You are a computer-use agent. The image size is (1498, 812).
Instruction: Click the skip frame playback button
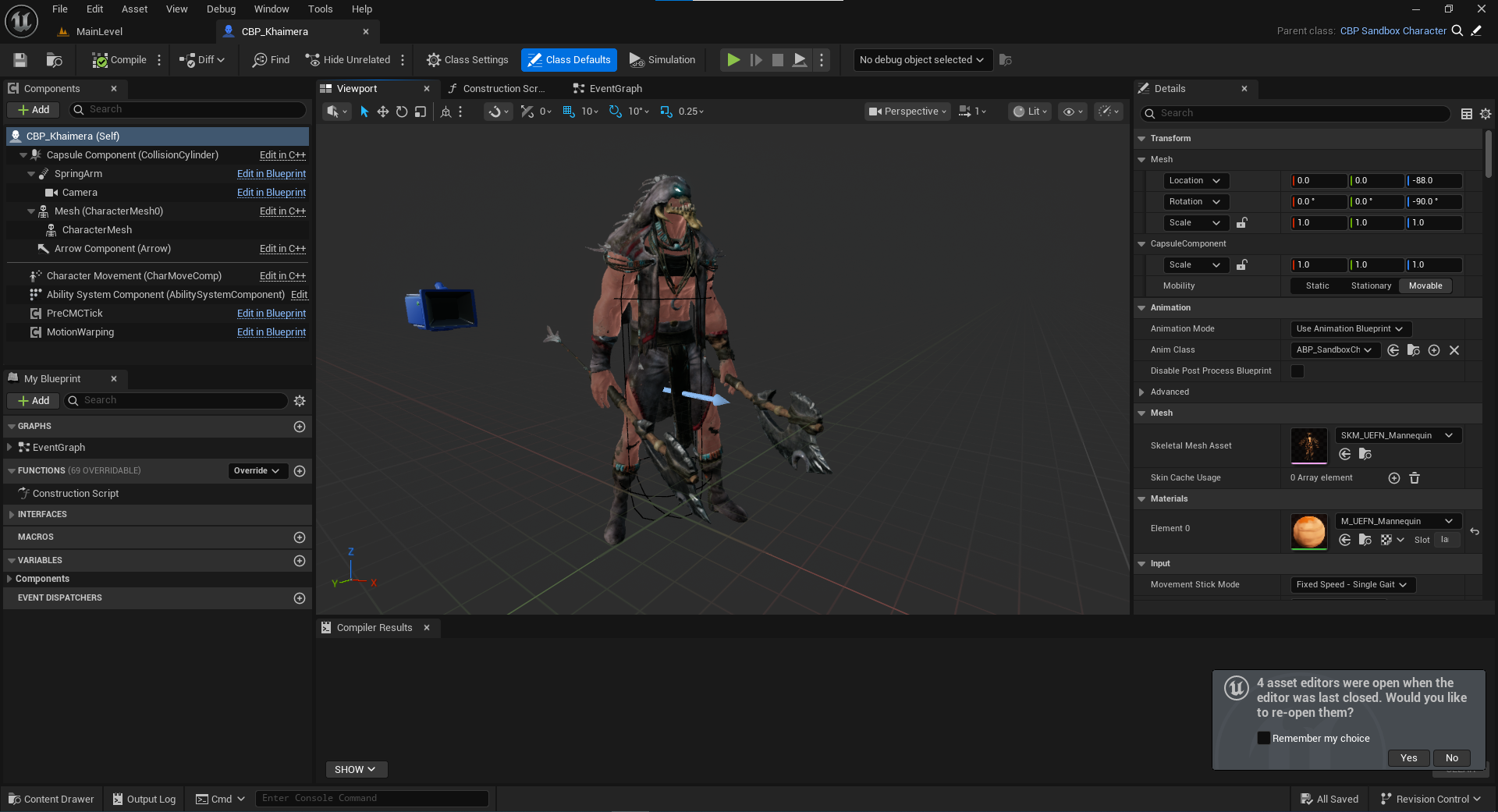tap(756, 60)
